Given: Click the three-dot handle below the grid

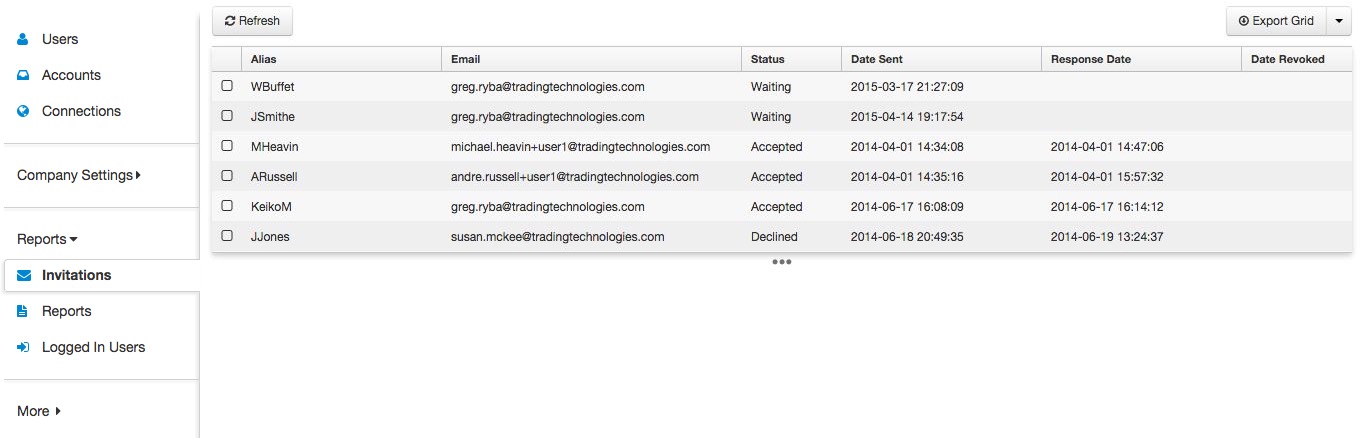Looking at the screenshot, I should [x=782, y=262].
